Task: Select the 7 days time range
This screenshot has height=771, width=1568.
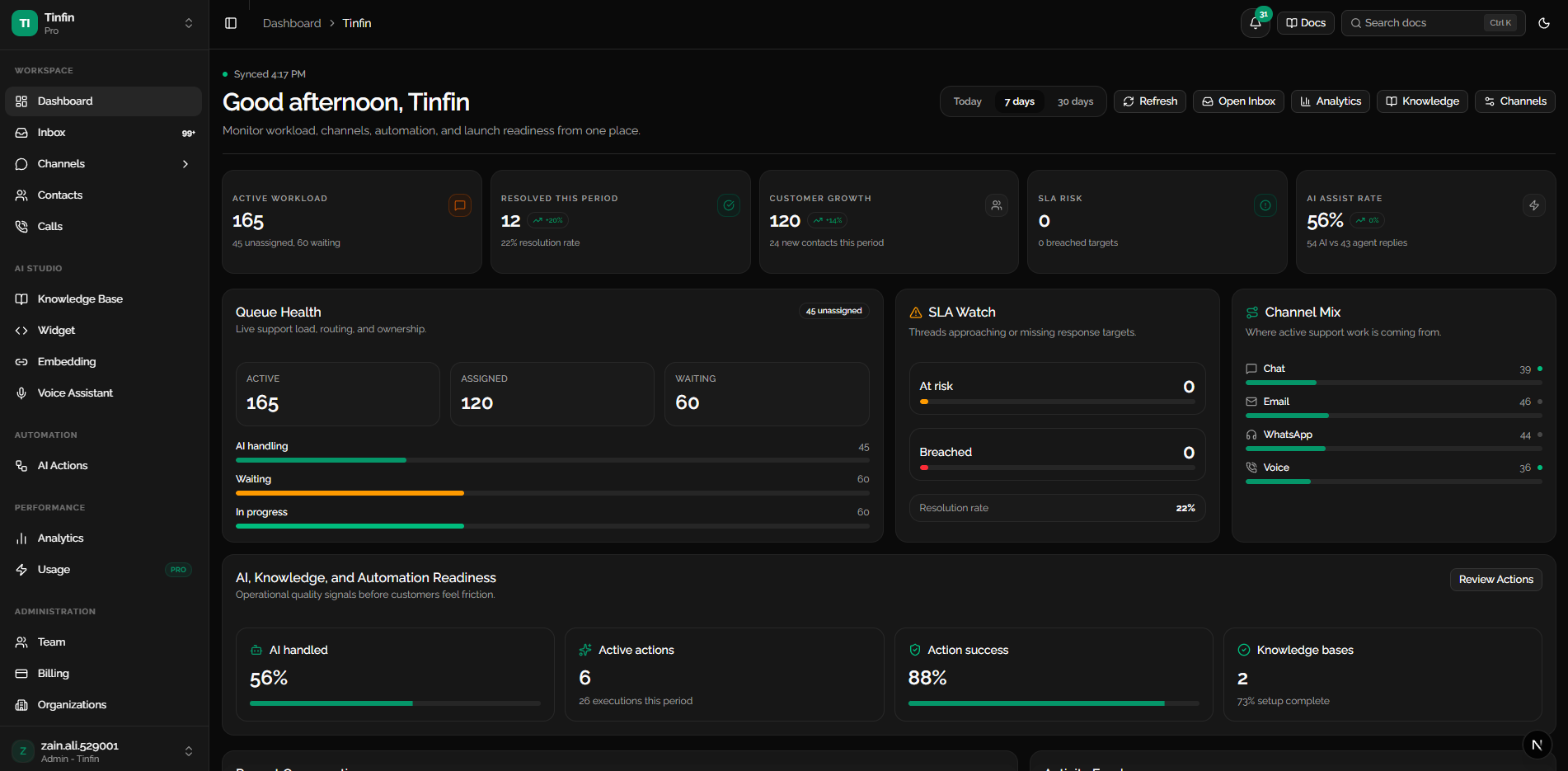Action: 1020,101
